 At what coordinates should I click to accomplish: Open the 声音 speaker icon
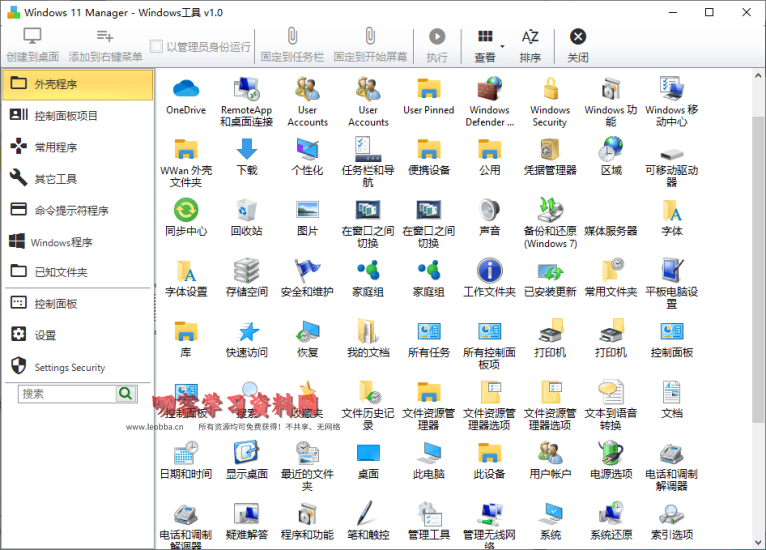point(489,210)
